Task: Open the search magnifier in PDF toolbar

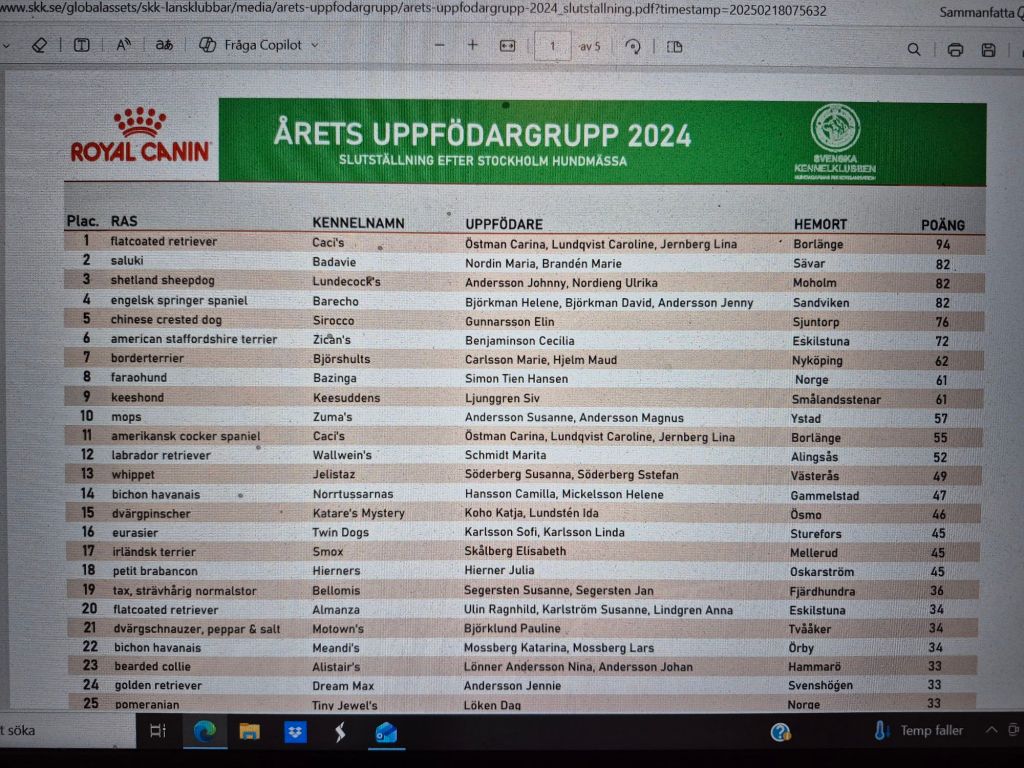Action: tap(914, 49)
